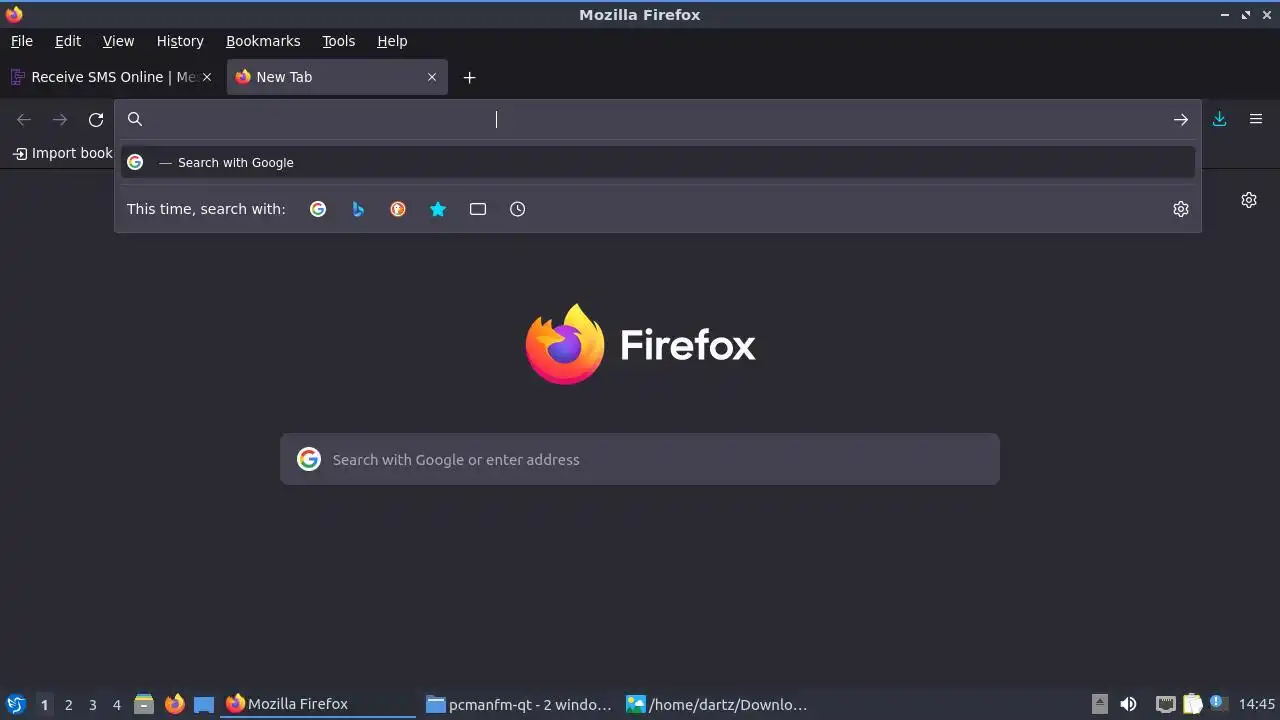Open the clipboard tray icon
The height and width of the screenshot is (720, 1280).
(x=1193, y=704)
